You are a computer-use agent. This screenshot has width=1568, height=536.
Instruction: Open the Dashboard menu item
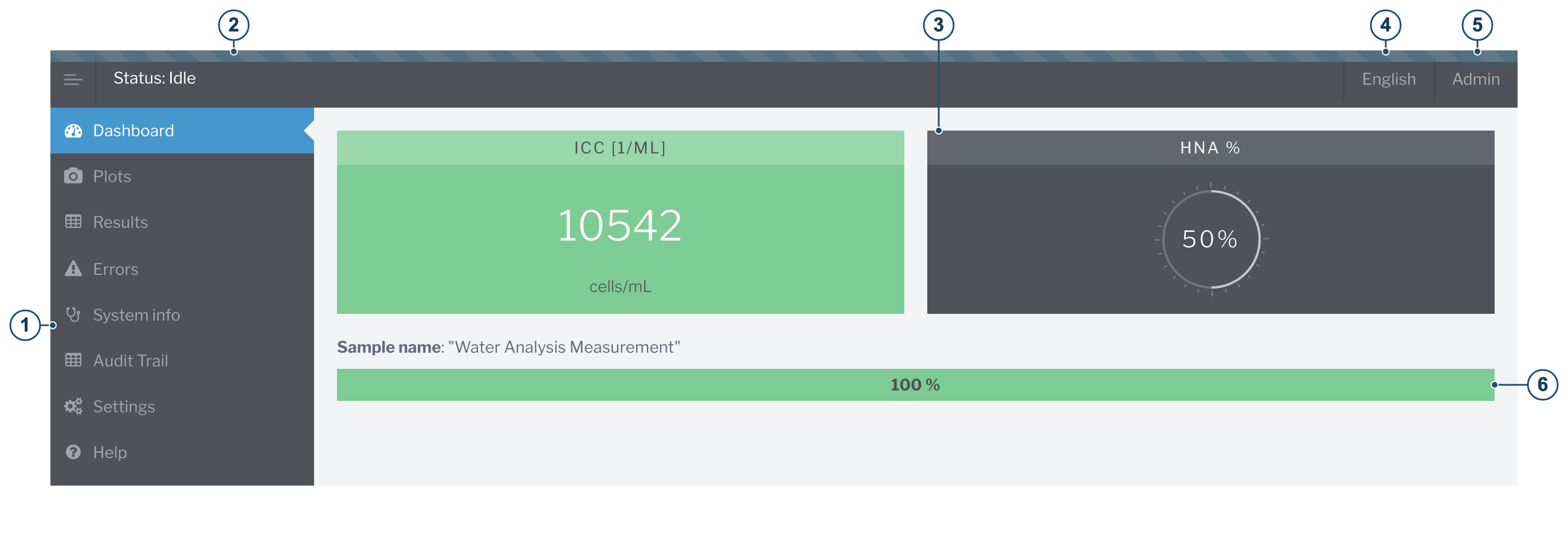(182, 130)
